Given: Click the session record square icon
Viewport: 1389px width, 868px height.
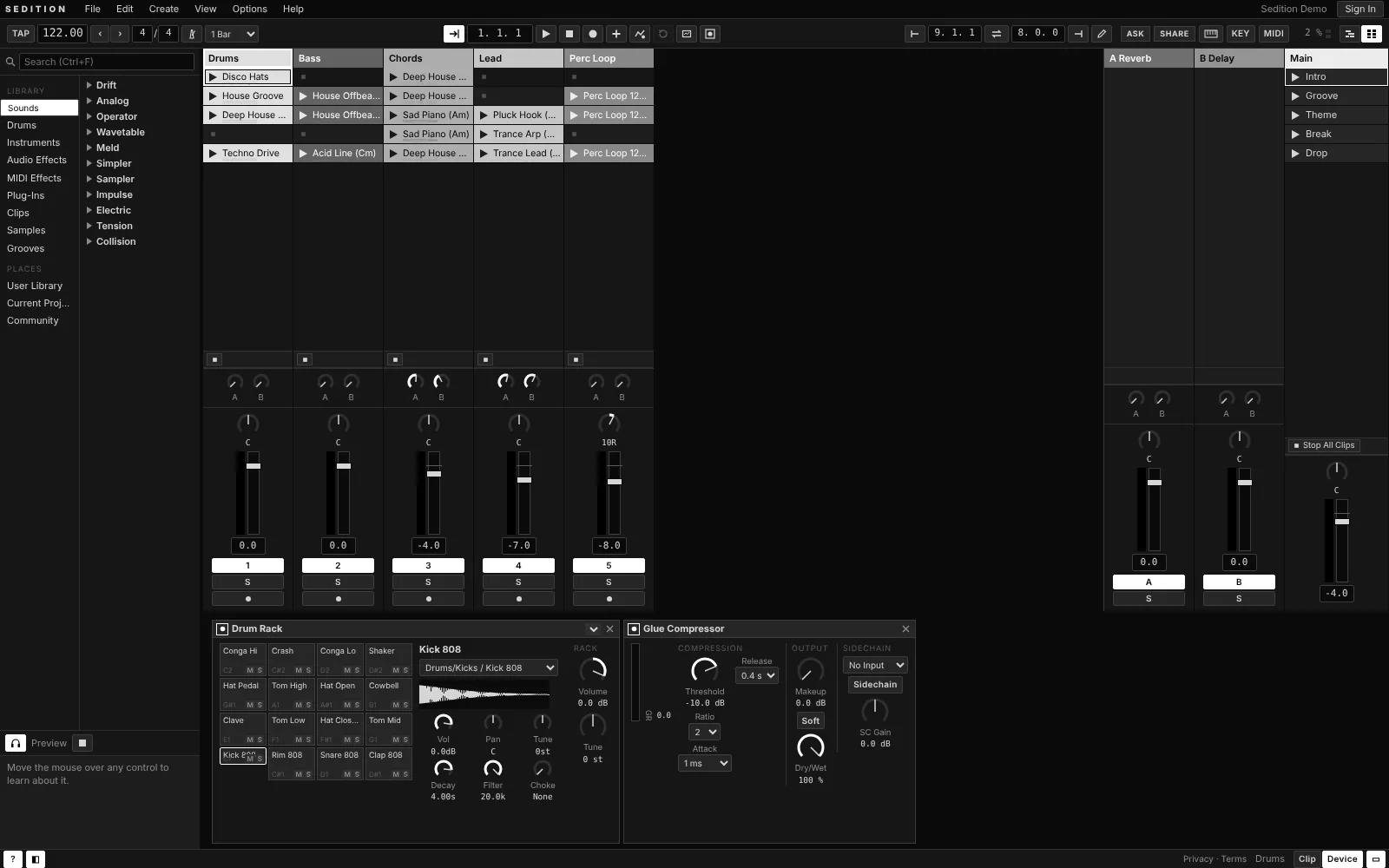Looking at the screenshot, I should pyautogui.click(x=709, y=34).
